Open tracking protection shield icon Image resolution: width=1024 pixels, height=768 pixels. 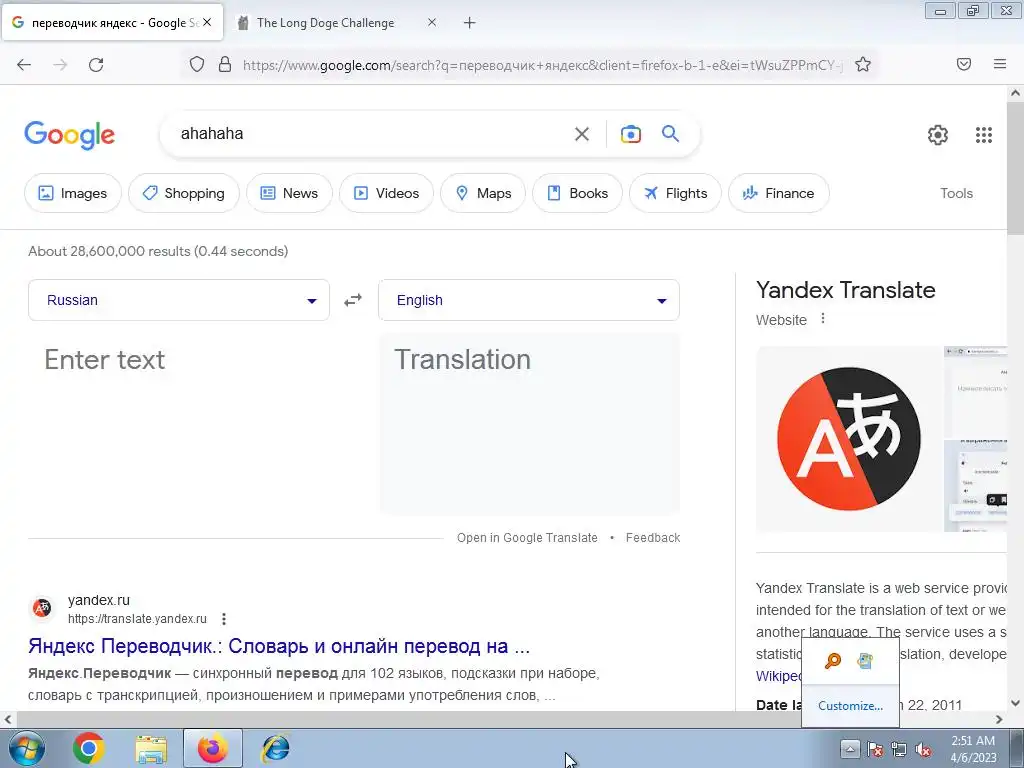[x=197, y=64]
